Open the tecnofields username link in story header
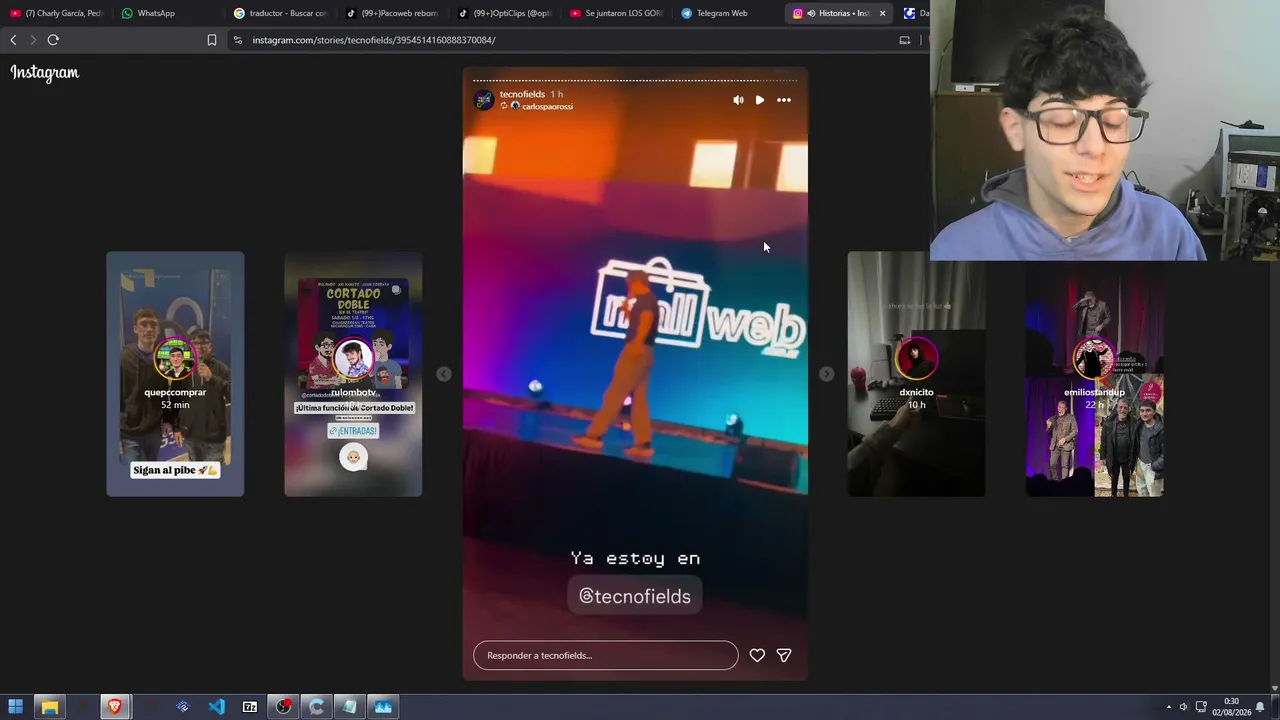 522,94
